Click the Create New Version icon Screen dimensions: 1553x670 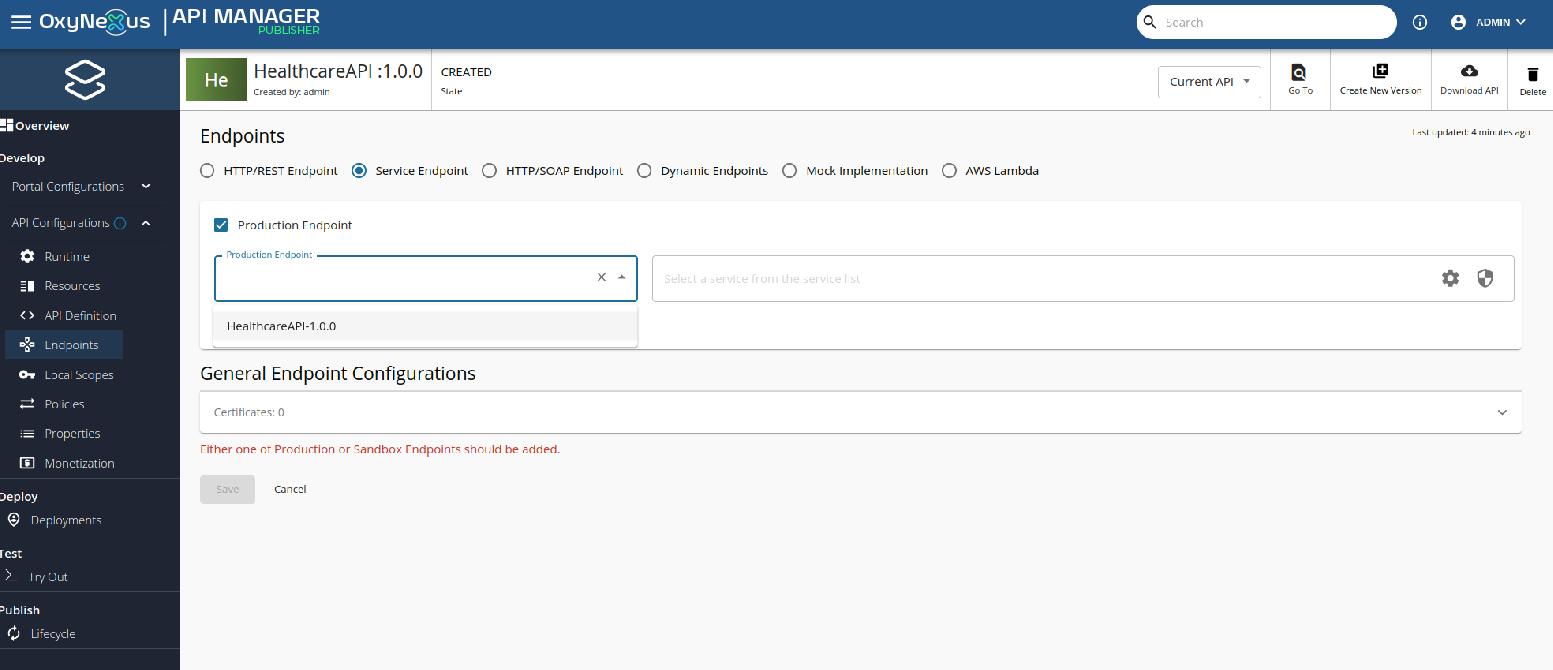tap(1380, 71)
